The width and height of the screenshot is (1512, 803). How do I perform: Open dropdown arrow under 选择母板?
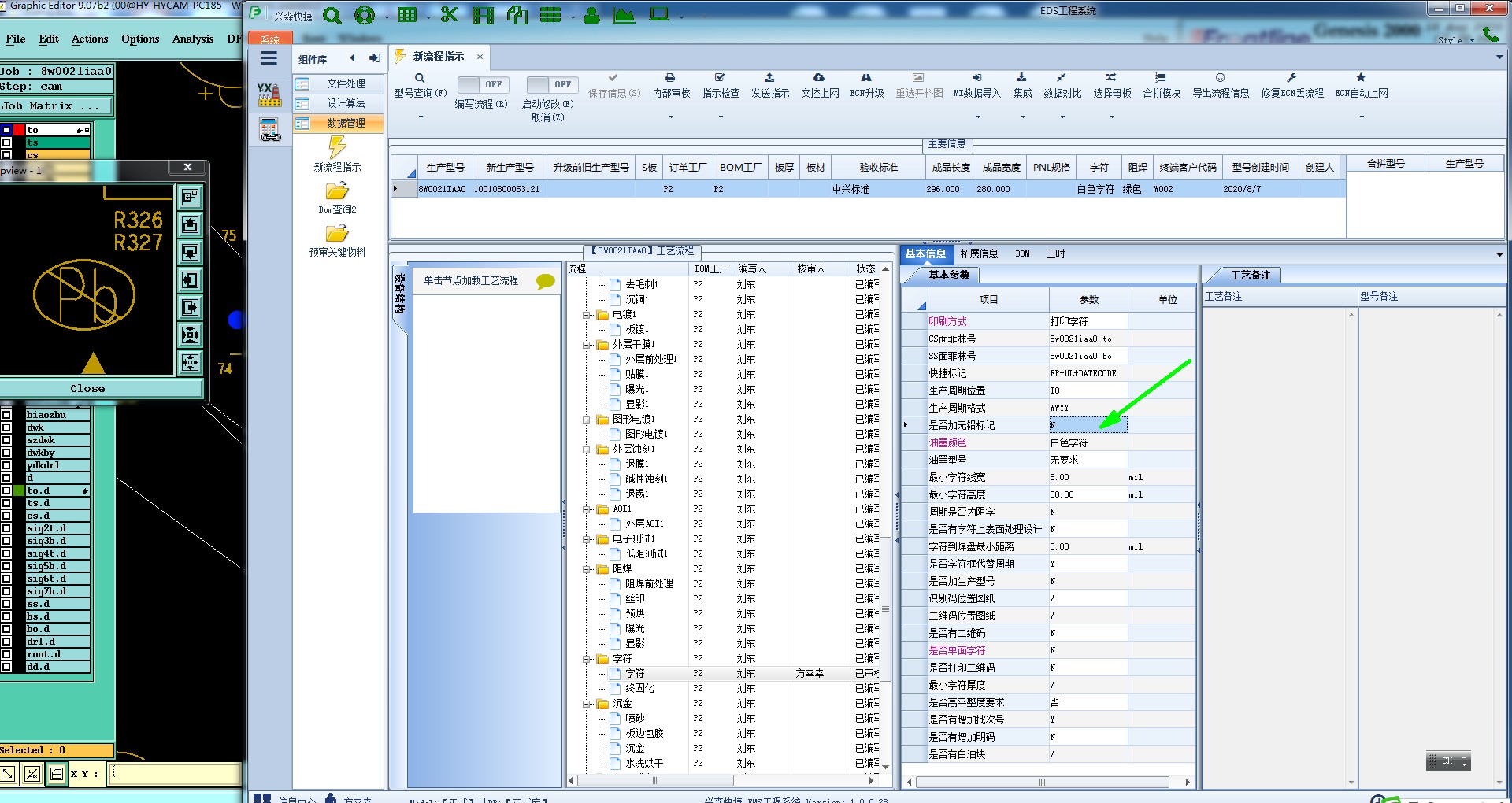(x=1112, y=117)
